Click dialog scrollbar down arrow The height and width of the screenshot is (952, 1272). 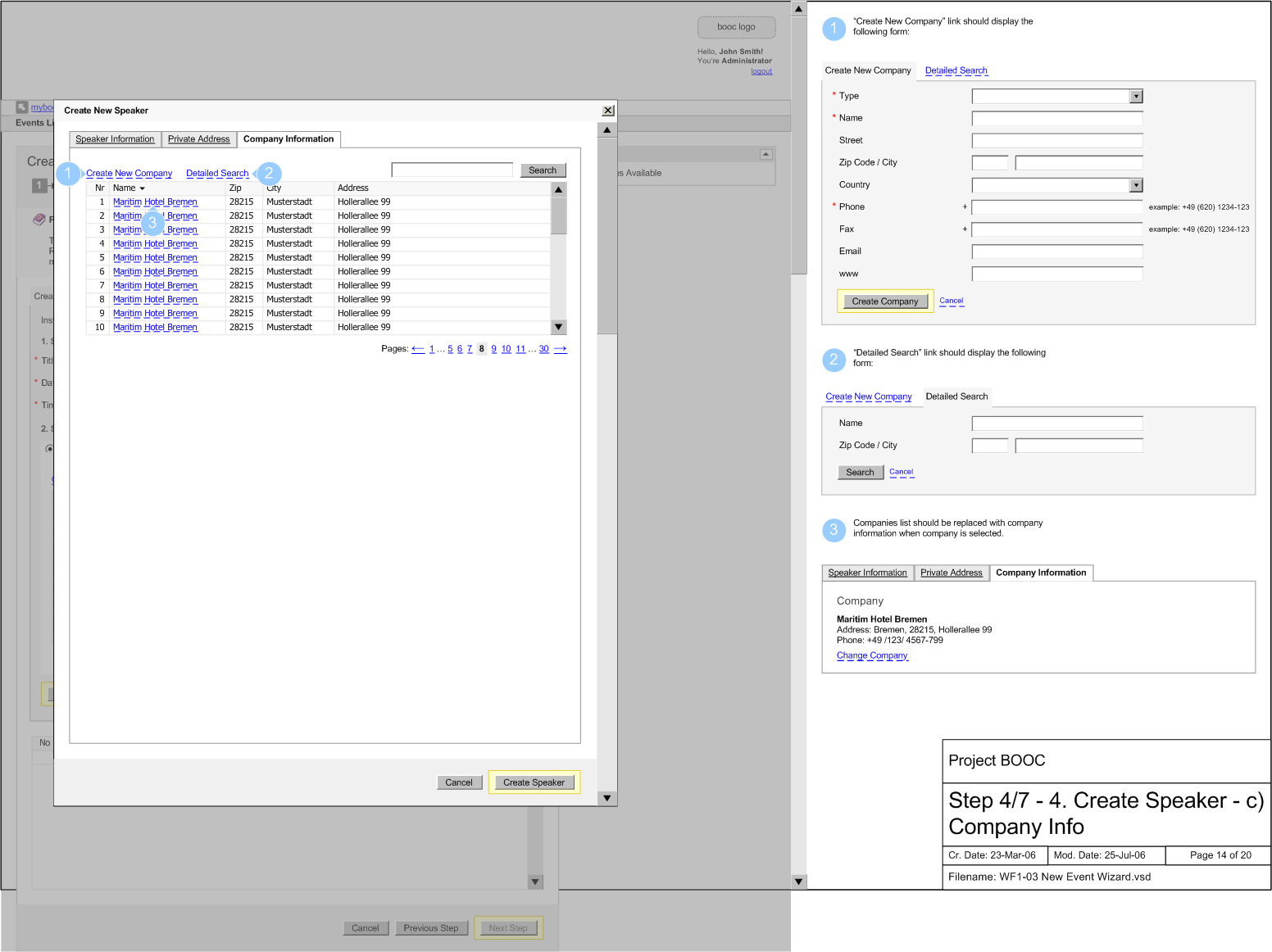click(606, 798)
